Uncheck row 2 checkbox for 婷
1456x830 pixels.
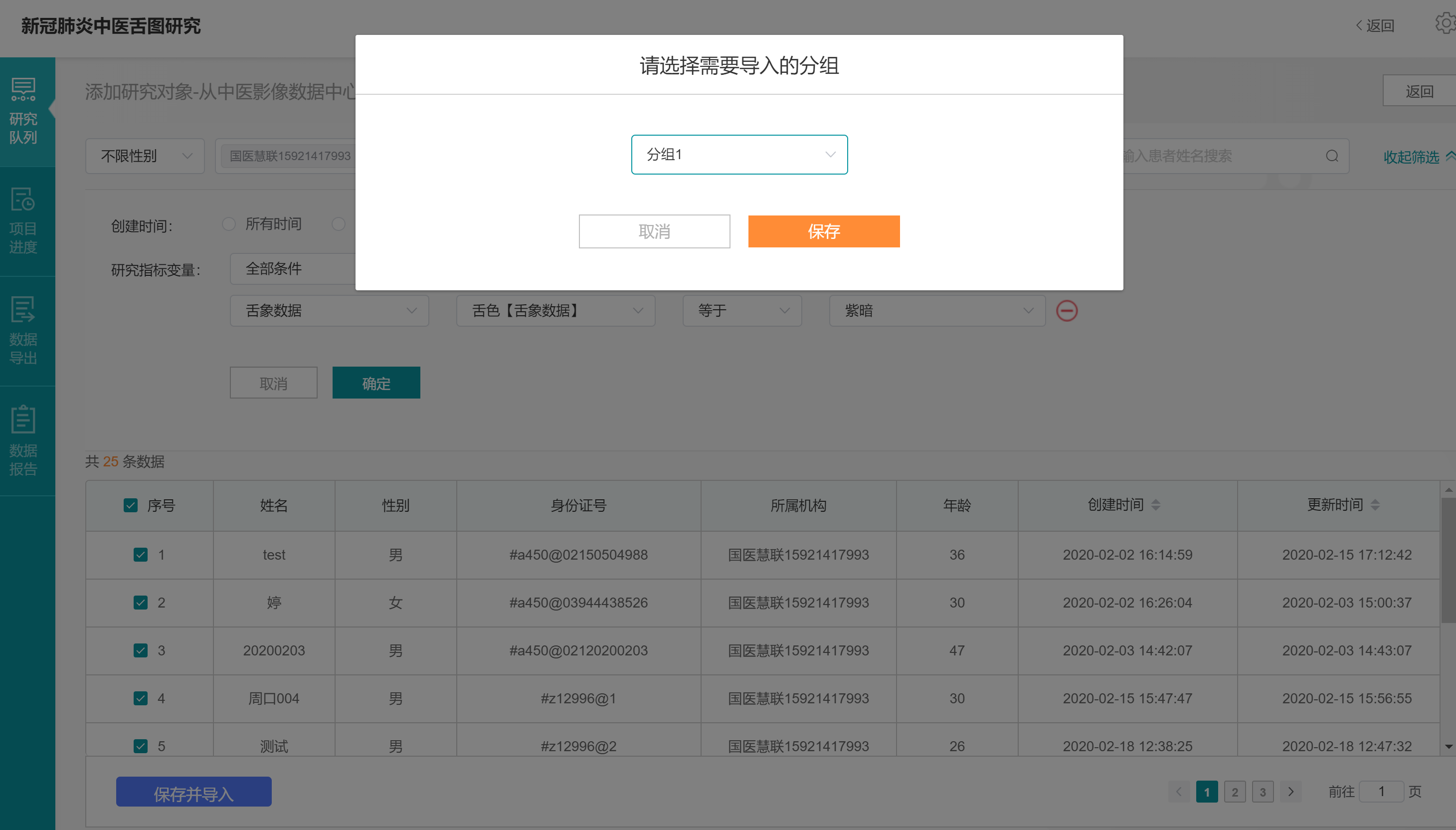140,603
